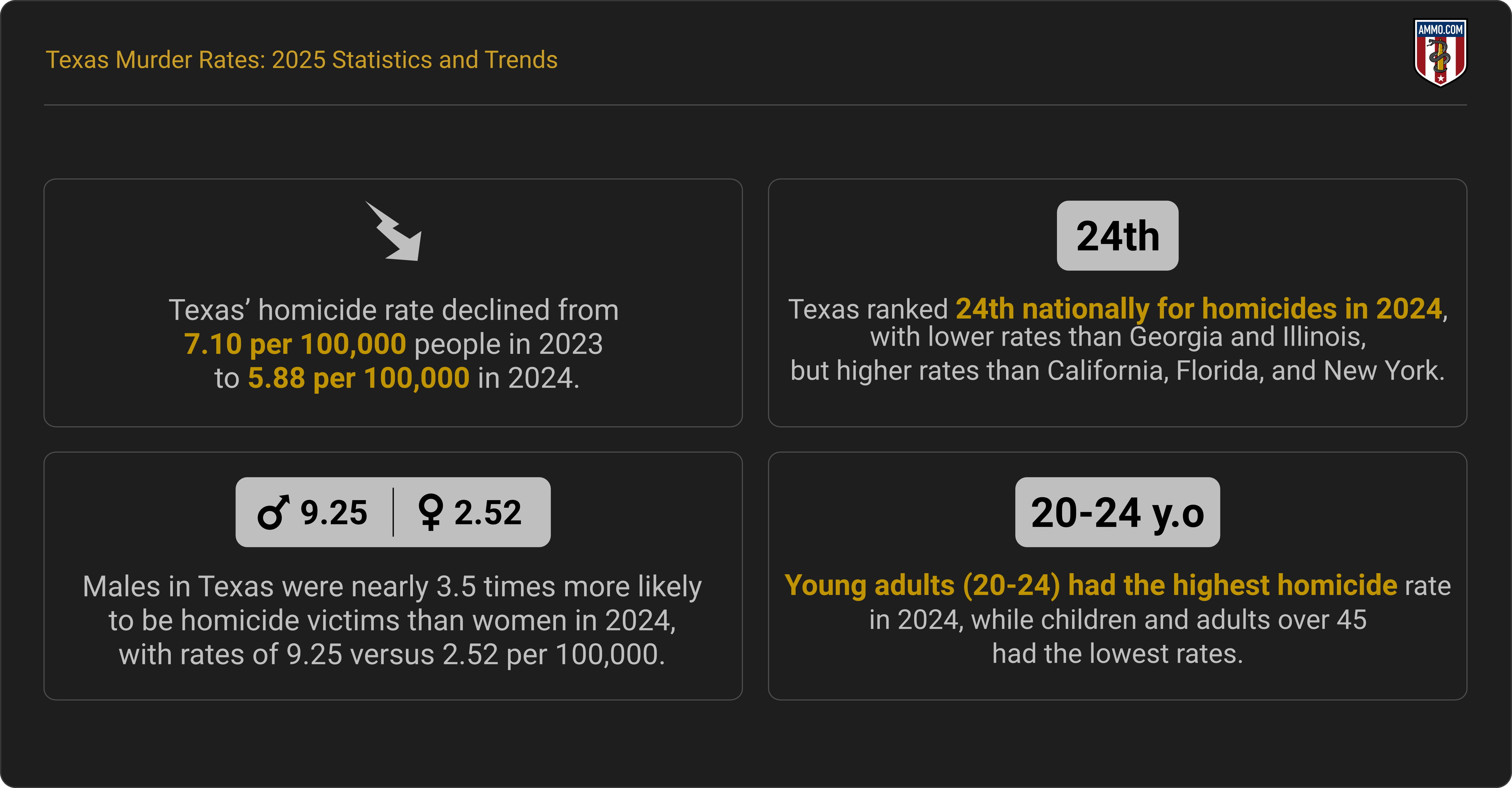Click the "California, Florida, and New York" text line
1512x788 pixels.
tap(1117, 371)
